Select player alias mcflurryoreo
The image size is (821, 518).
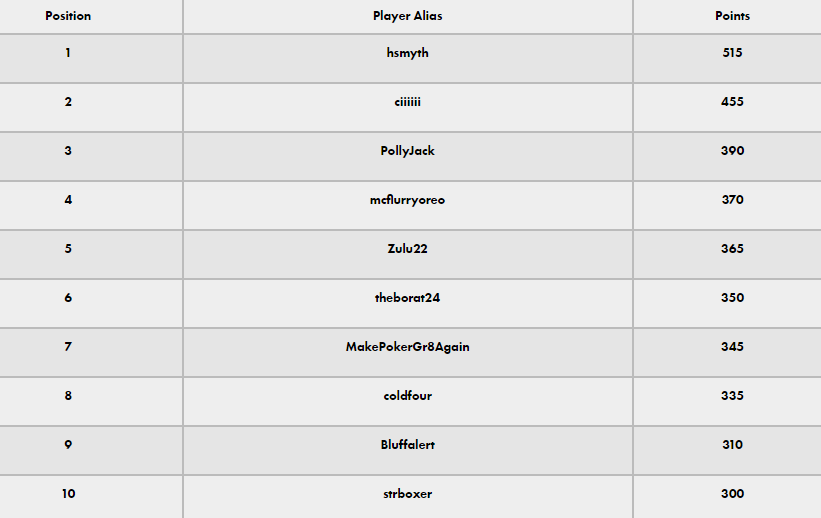[x=407, y=200]
